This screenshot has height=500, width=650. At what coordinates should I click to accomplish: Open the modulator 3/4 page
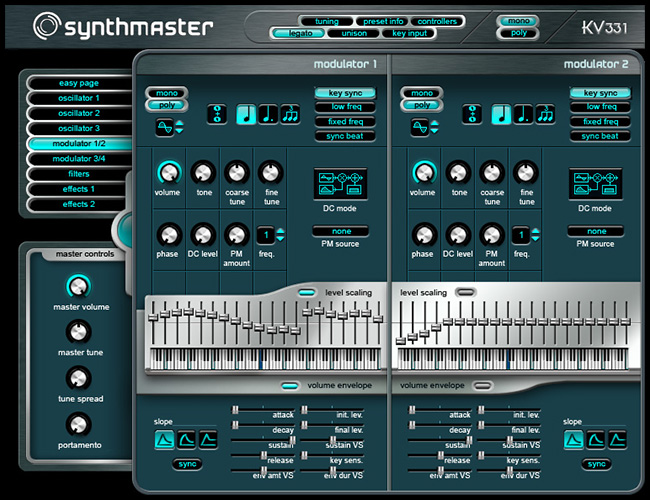pyautogui.click(x=79, y=159)
